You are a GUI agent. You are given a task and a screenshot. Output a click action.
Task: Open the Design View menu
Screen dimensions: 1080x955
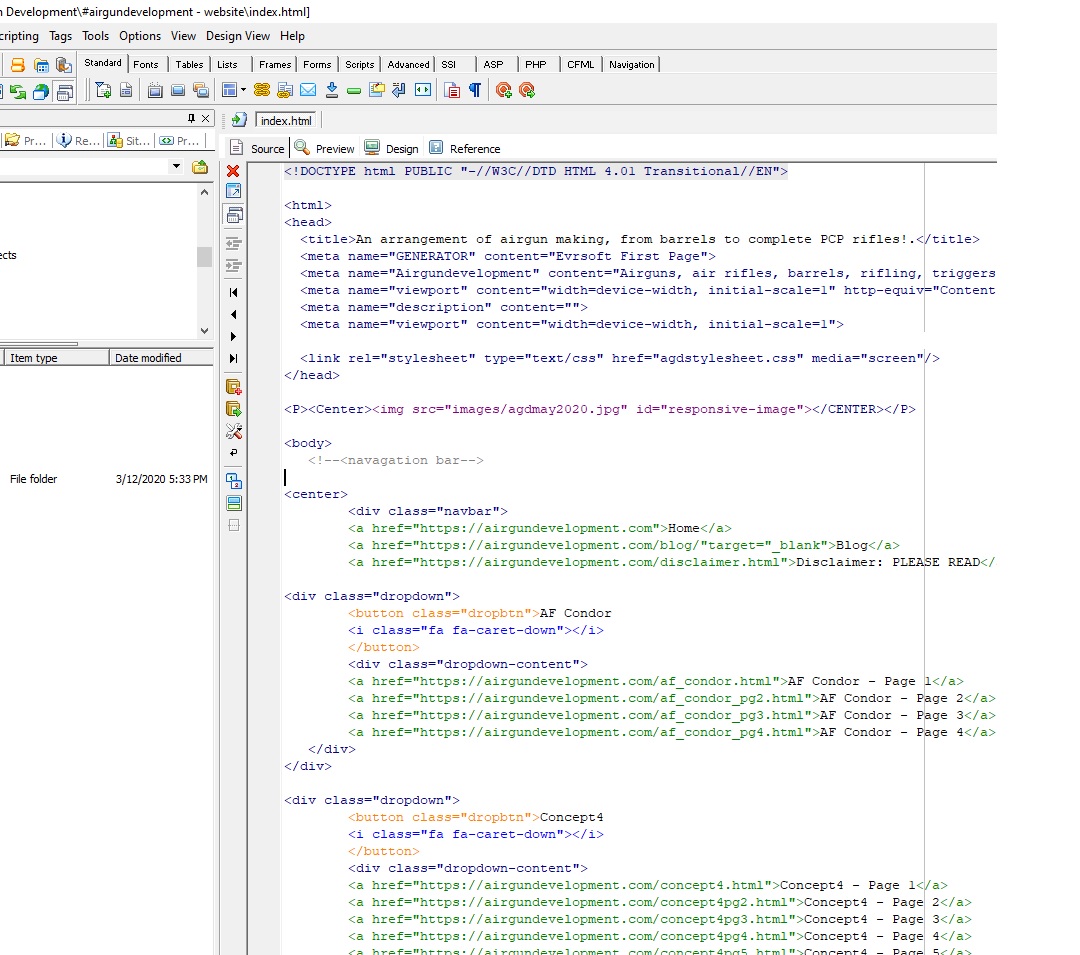(x=238, y=36)
